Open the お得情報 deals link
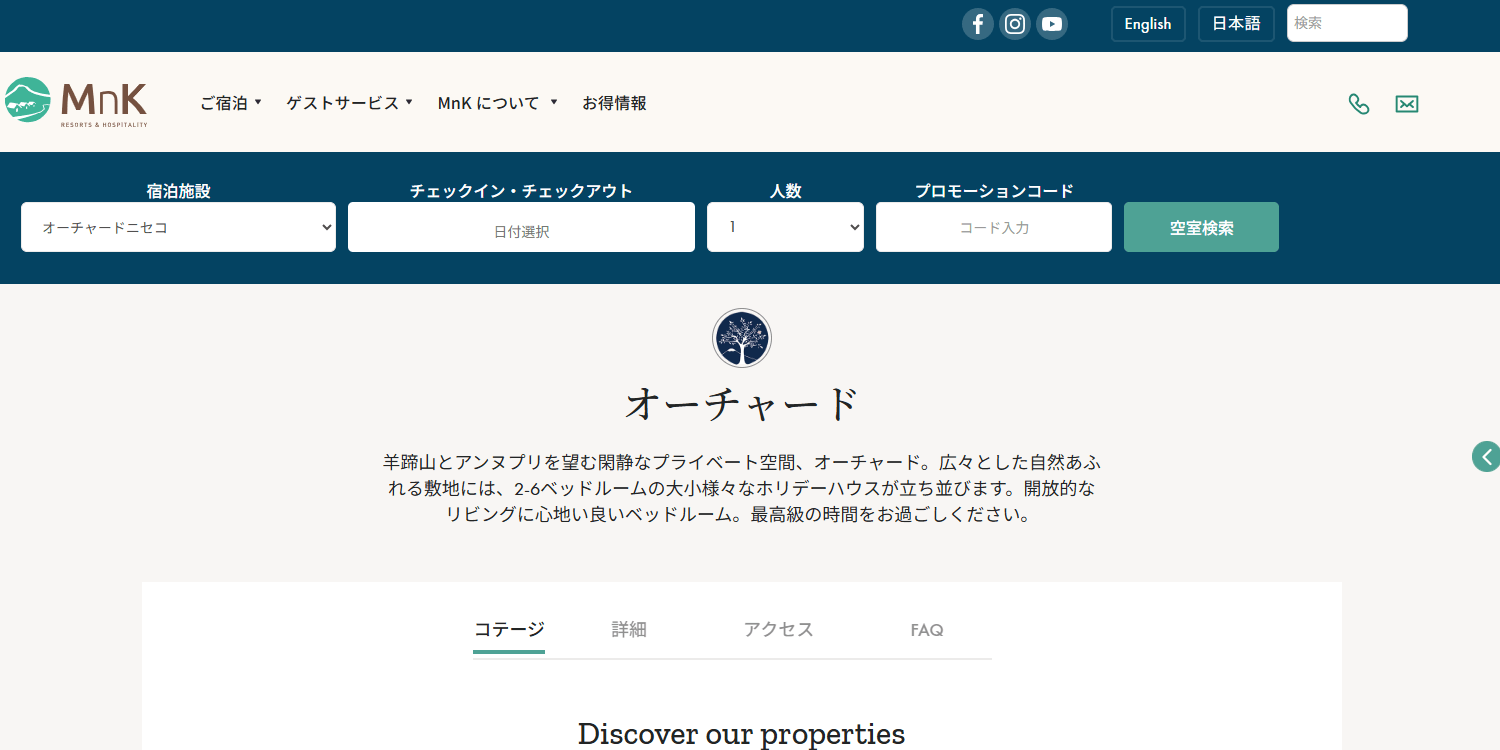 coord(614,103)
